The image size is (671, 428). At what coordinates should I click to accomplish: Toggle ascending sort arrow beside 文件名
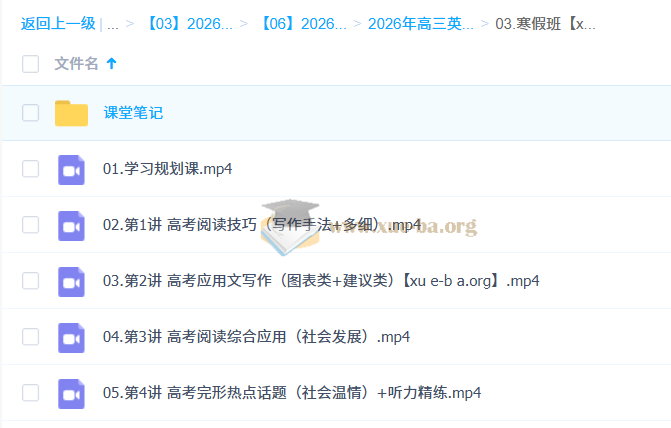point(111,64)
